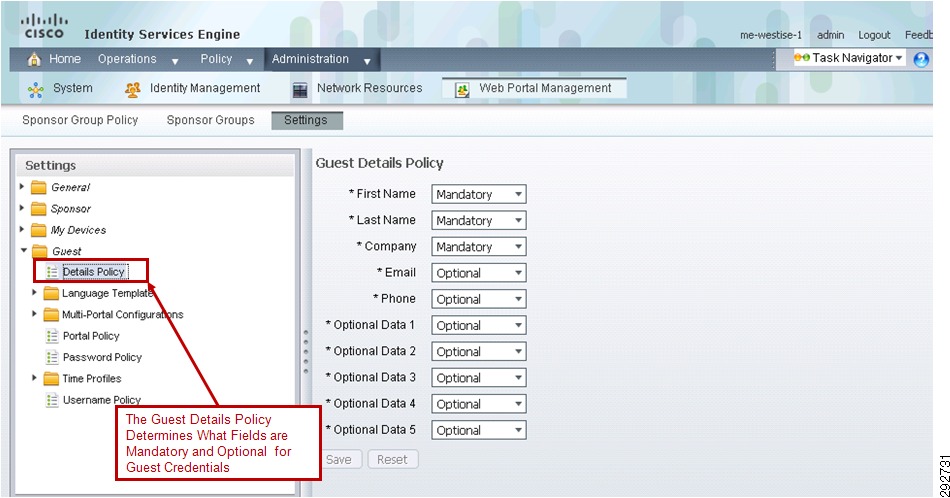Click the Web Portal Management icon
The width and height of the screenshot is (950, 498).
(462, 90)
